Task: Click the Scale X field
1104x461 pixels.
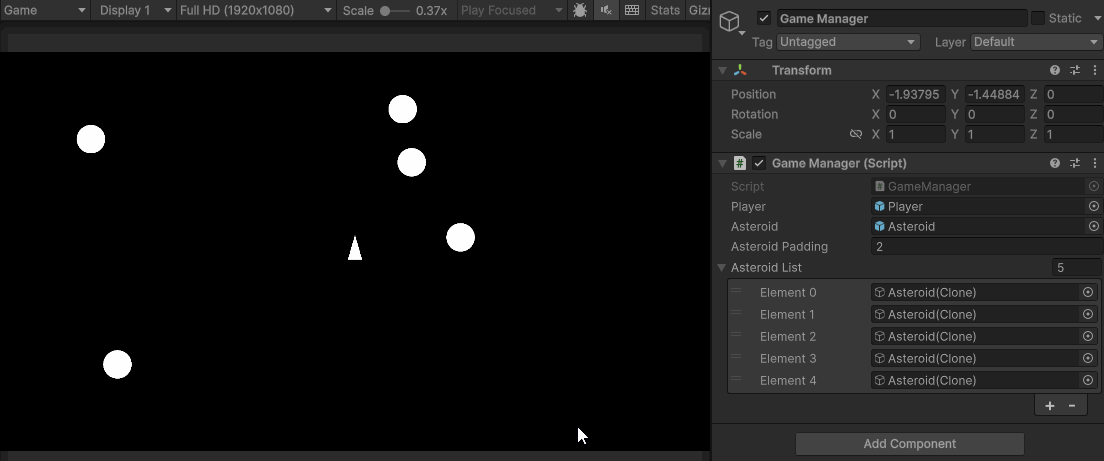Action: point(915,134)
